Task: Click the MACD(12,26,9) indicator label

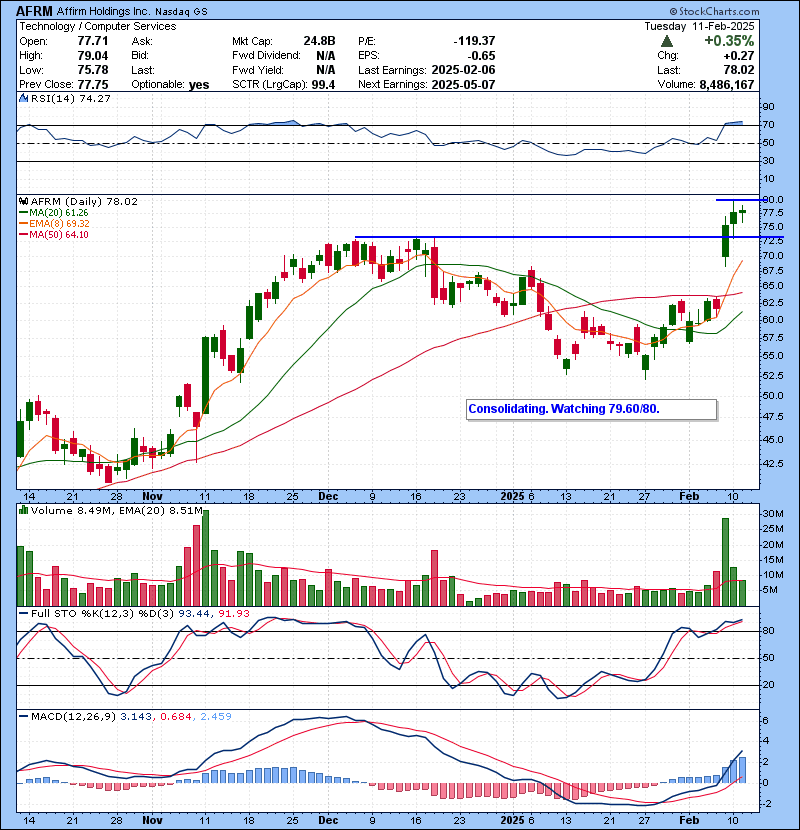Action: (73, 716)
